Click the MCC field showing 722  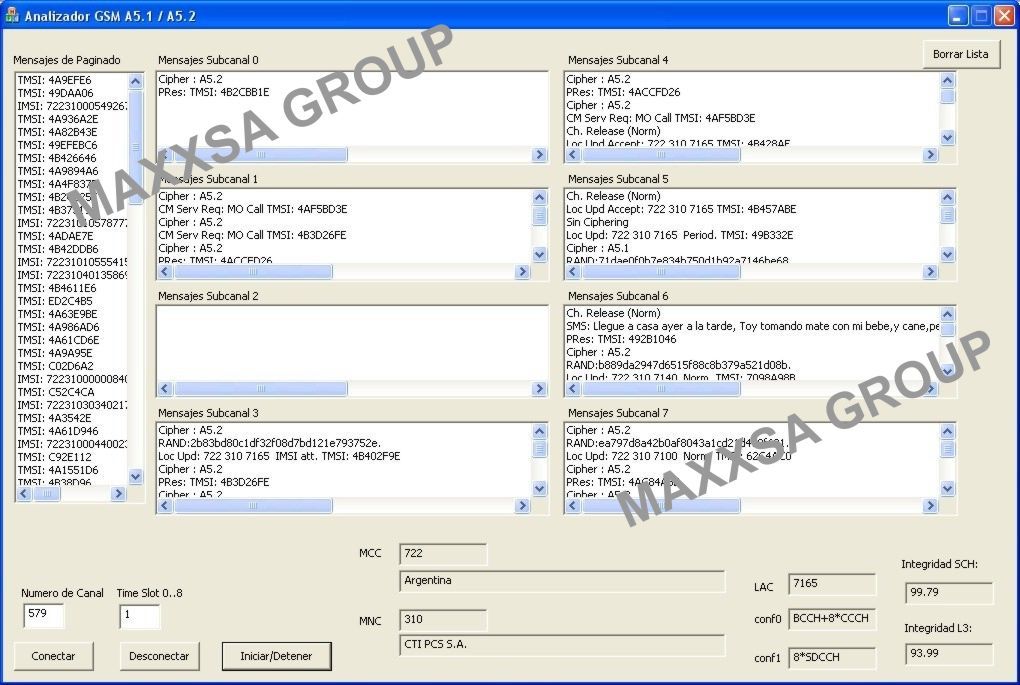[442, 554]
